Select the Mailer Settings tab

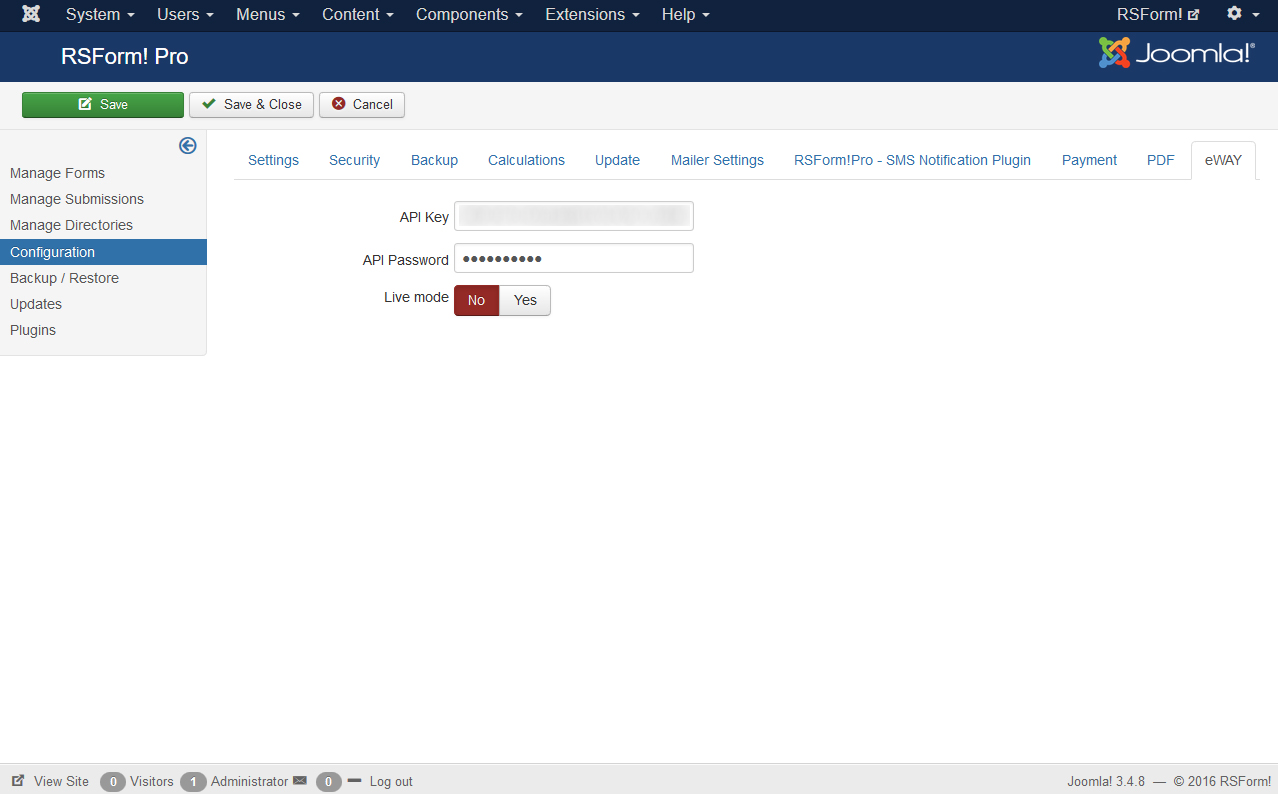pos(717,160)
